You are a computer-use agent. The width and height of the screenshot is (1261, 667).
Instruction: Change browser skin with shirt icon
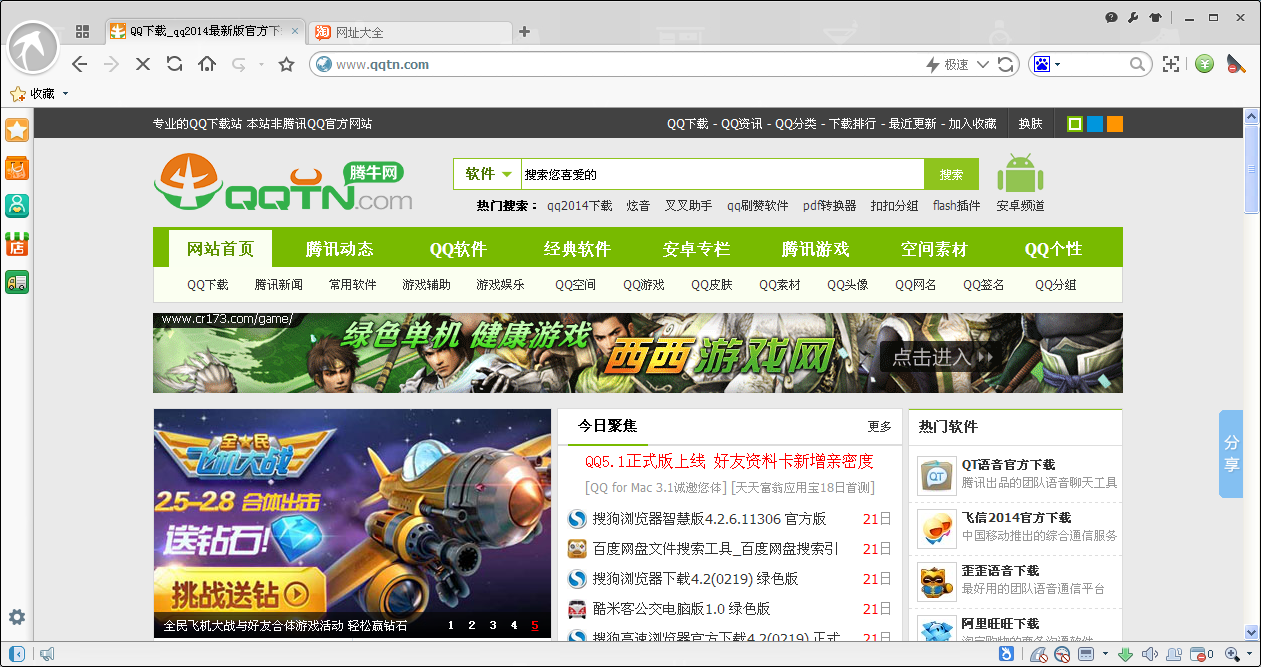pos(1156,17)
